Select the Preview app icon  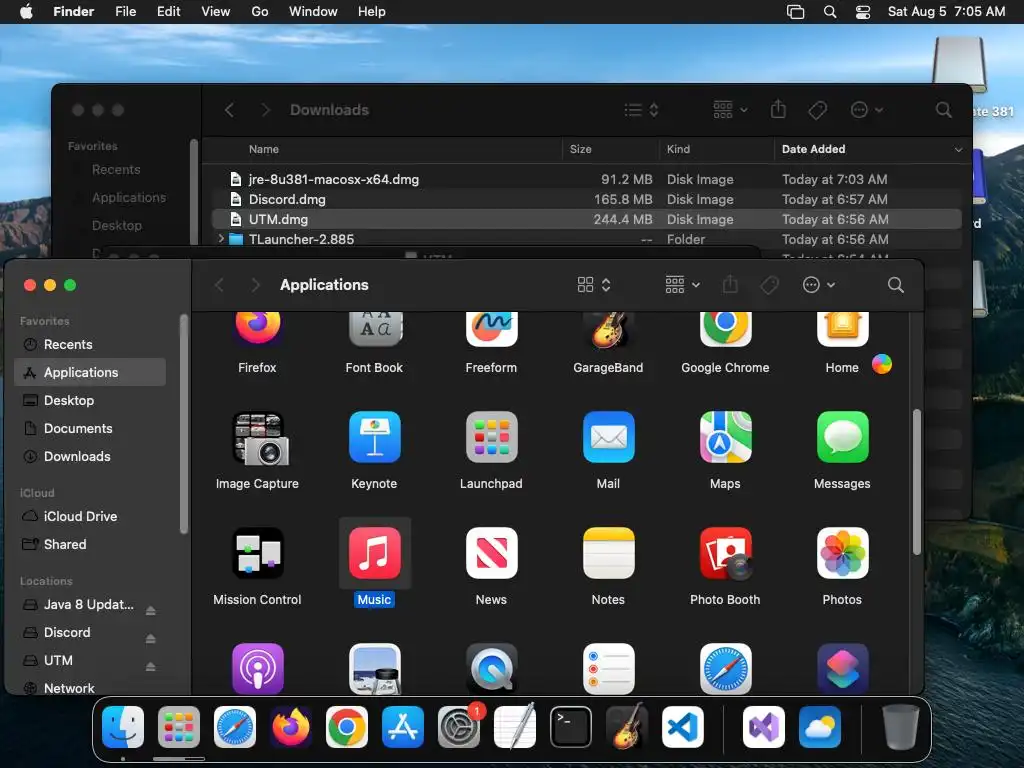pos(375,669)
